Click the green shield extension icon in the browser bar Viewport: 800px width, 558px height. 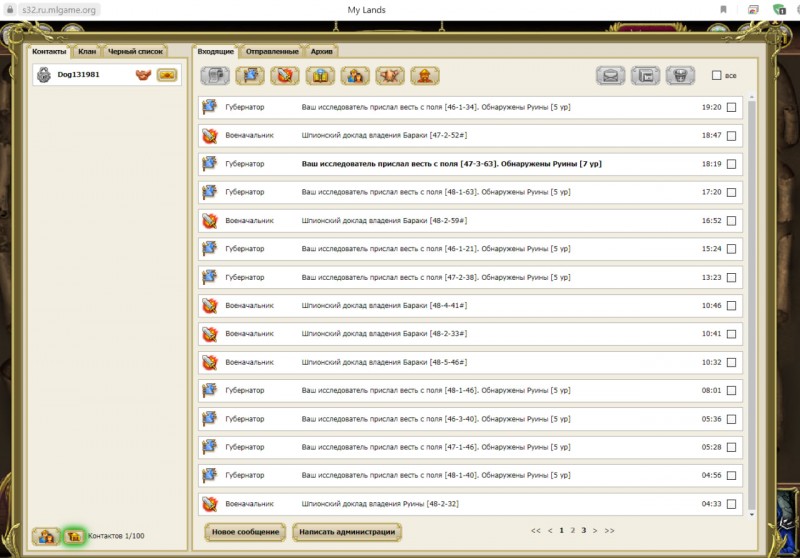click(x=779, y=9)
